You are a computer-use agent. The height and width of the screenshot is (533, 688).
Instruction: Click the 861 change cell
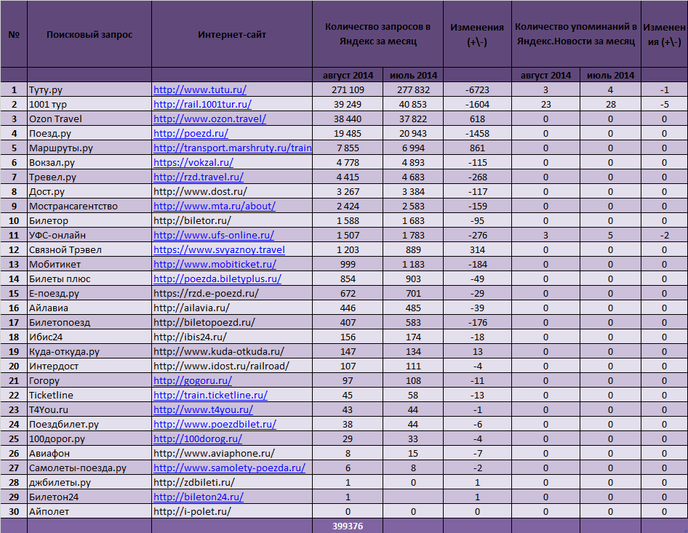pyautogui.click(x=477, y=148)
